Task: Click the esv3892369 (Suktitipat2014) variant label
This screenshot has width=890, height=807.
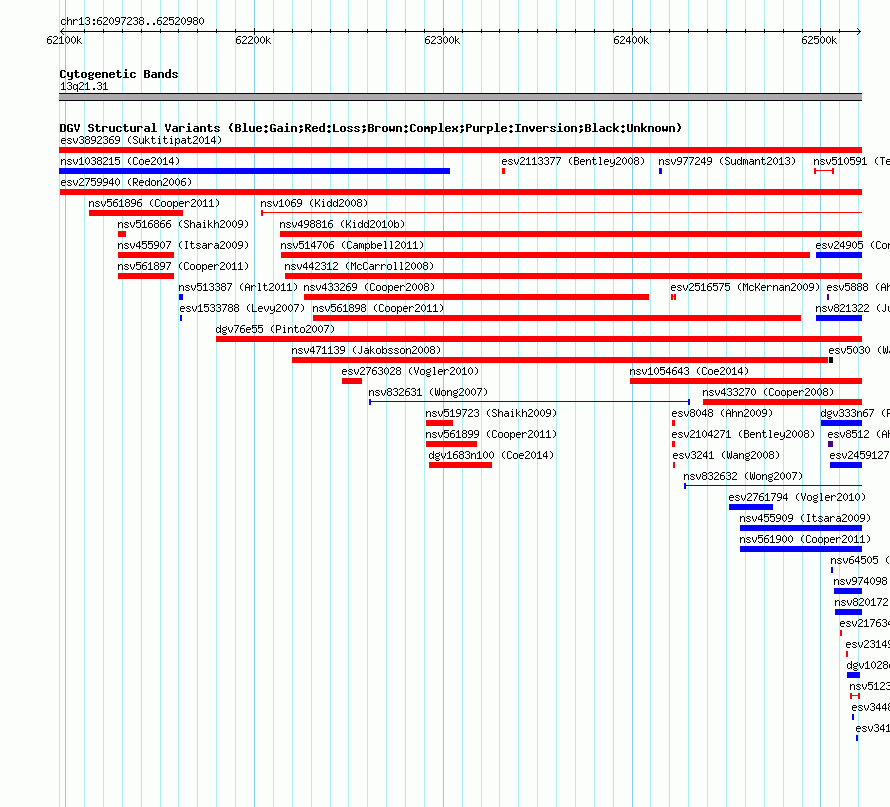Action: tap(141, 140)
